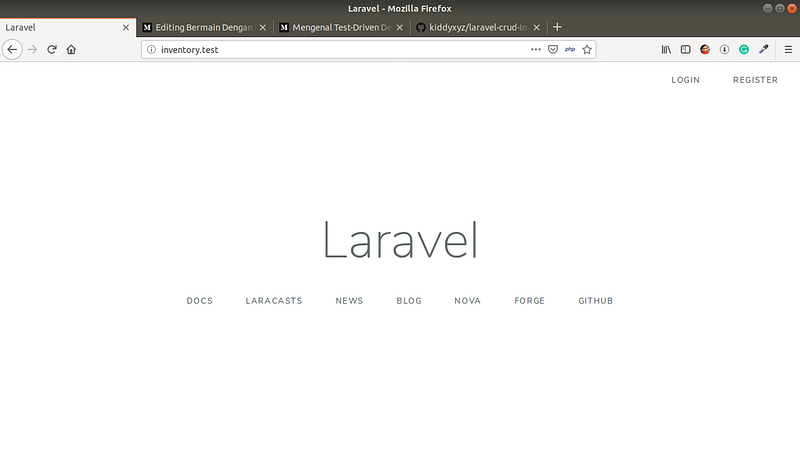Click the forward navigation arrow
800x451 pixels.
(x=32, y=49)
